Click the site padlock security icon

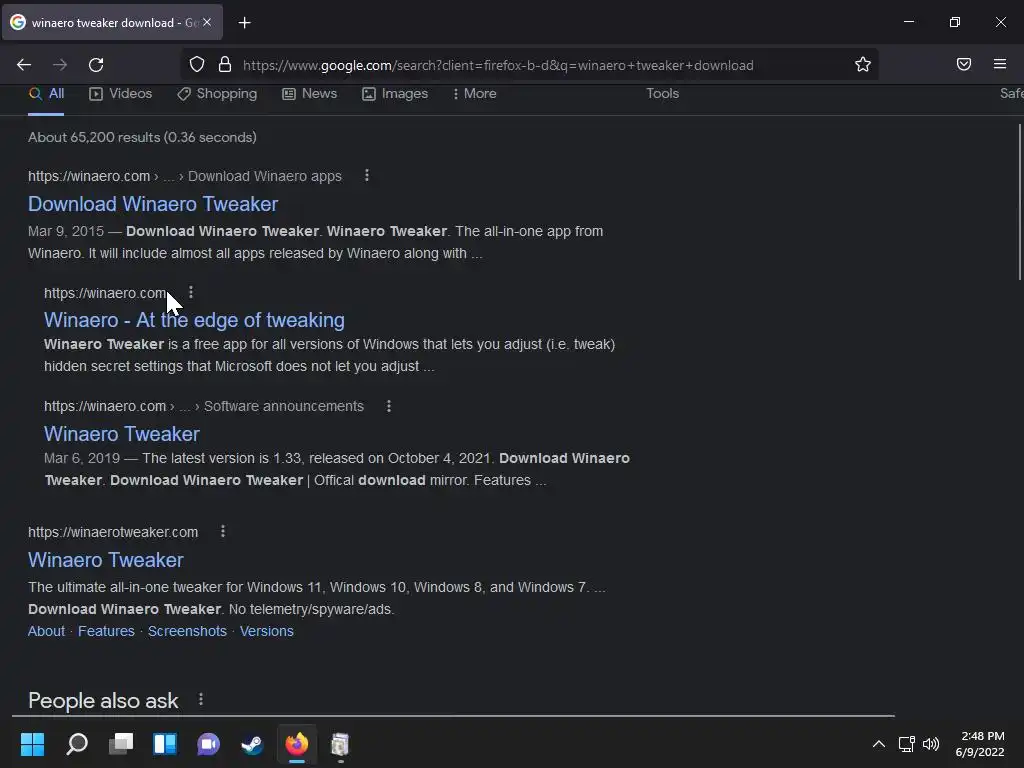225,64
